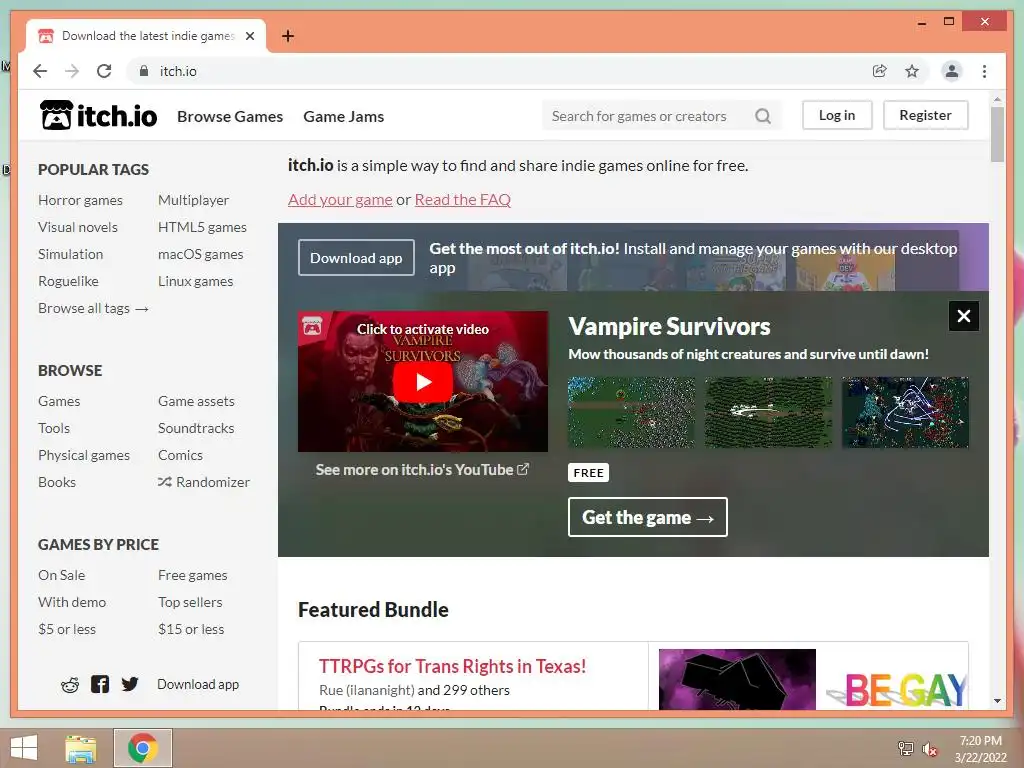Browse Linux games tag
Image resolution: width=1024 pixels, height=768 pixels.
[195, 281]
